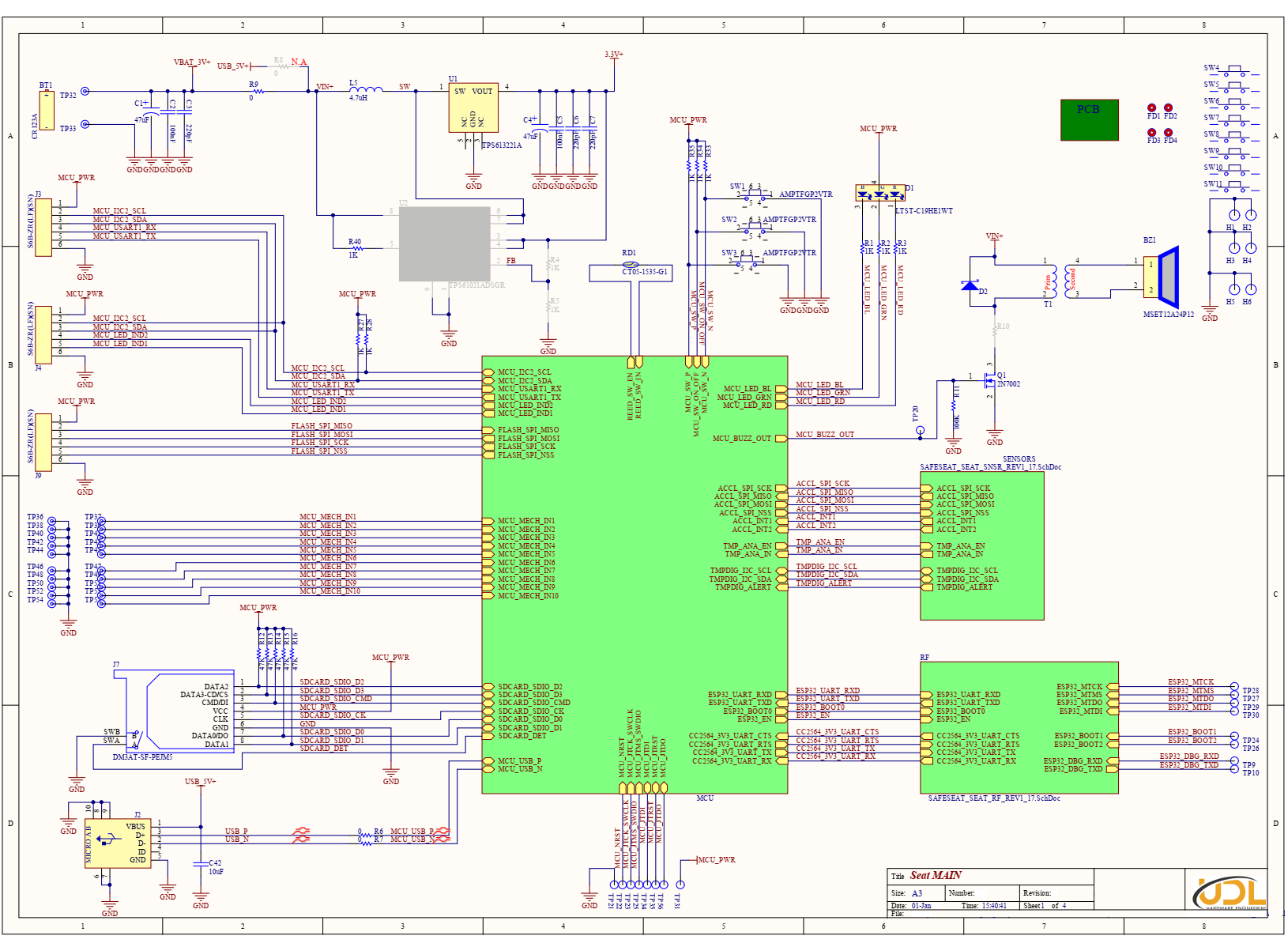
Task: Select diode D2 near the transformer
Action: 970,286
